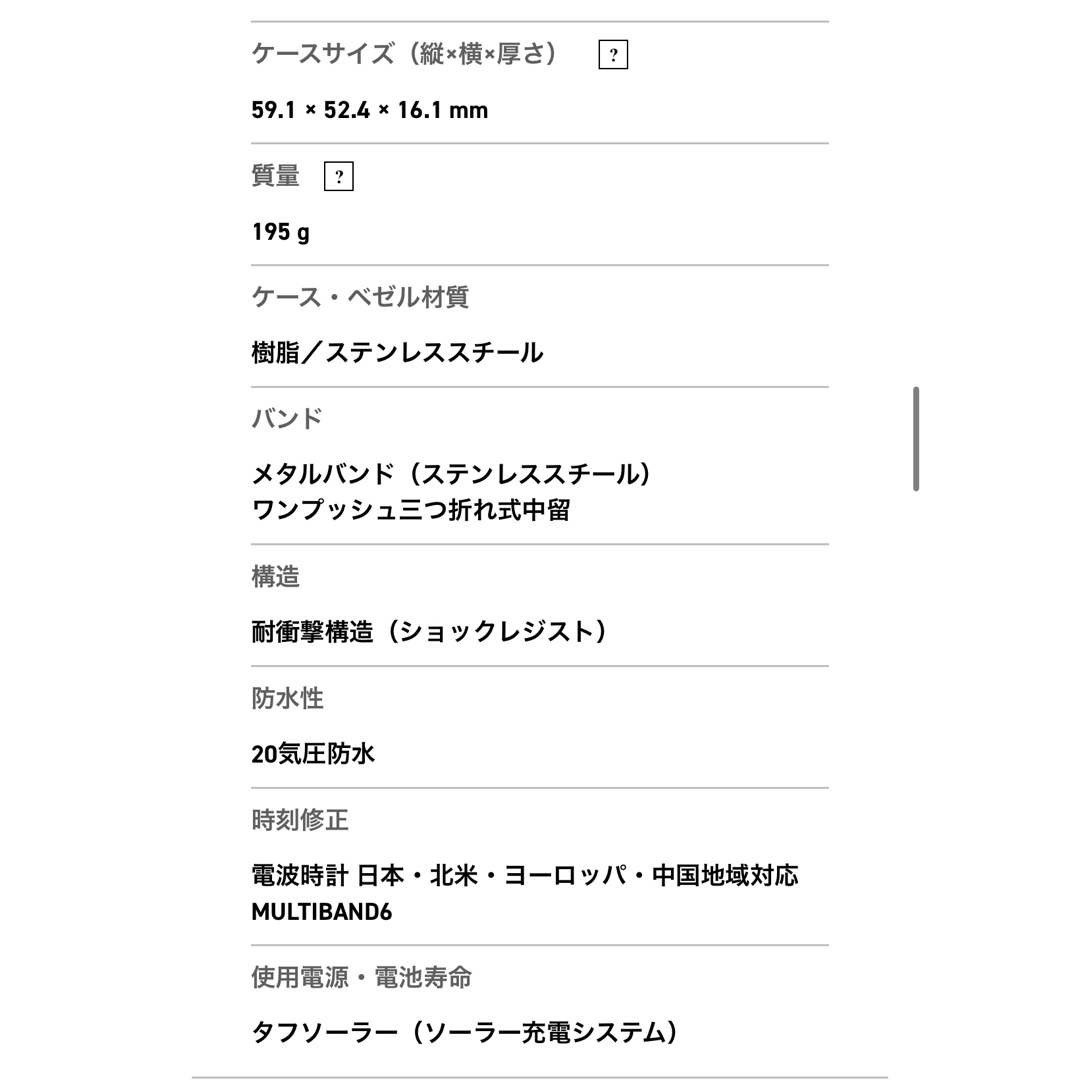Click the ケースサイズ(縦×横×厚さ) heading

406,54
